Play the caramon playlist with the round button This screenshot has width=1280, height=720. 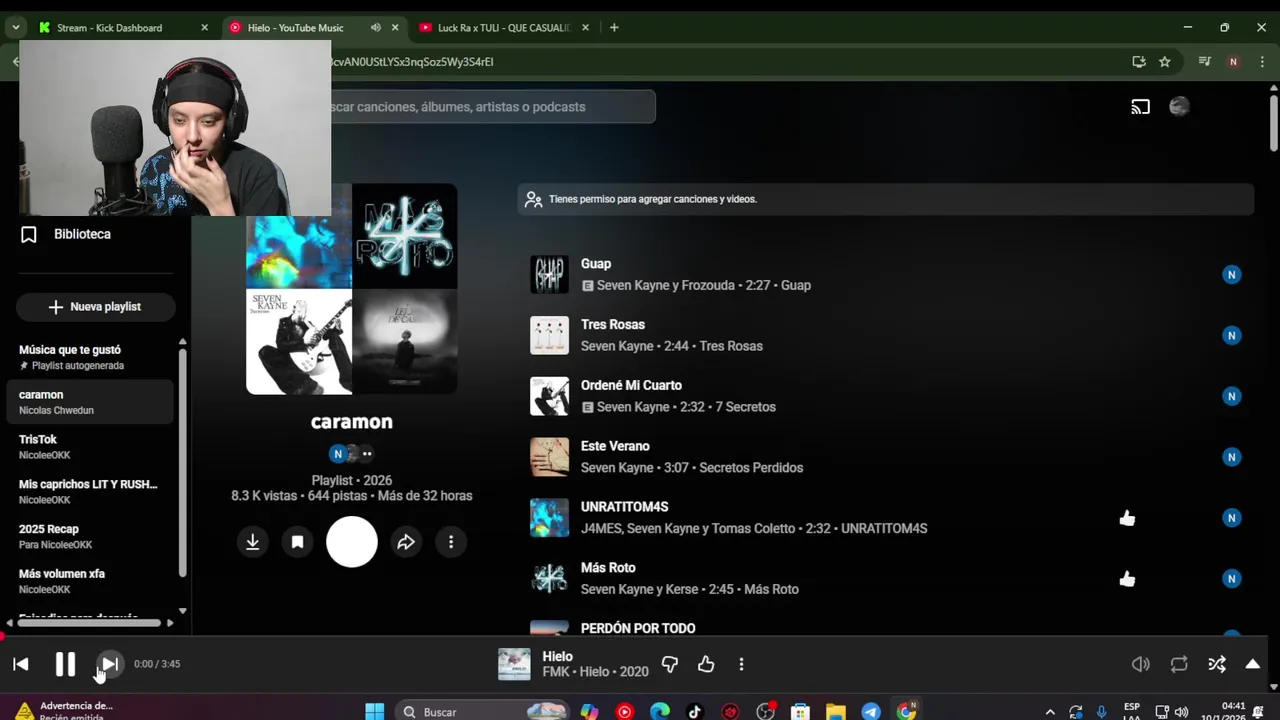click(x=352, y=542)
